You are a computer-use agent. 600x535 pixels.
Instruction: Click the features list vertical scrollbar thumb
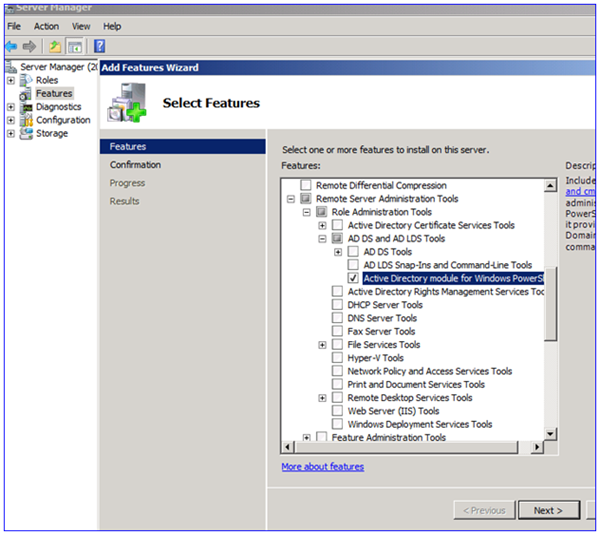point(551,303)
